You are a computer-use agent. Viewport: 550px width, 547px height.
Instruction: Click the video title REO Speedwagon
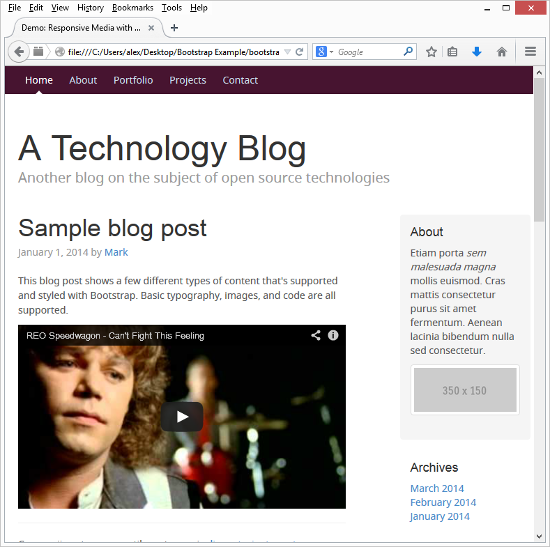(x=115, y=336)
